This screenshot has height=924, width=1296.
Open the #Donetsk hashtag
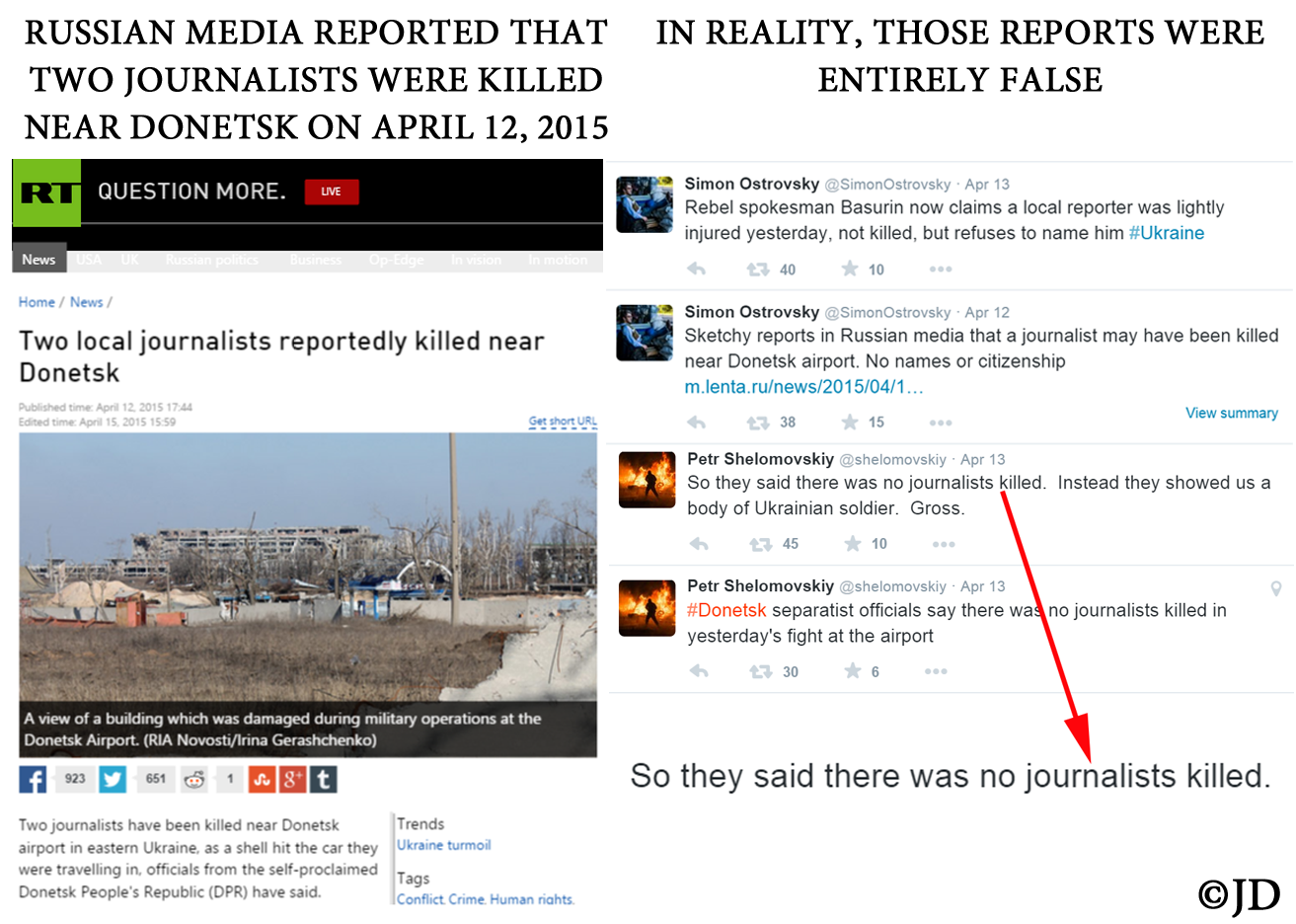click(726, 610)
